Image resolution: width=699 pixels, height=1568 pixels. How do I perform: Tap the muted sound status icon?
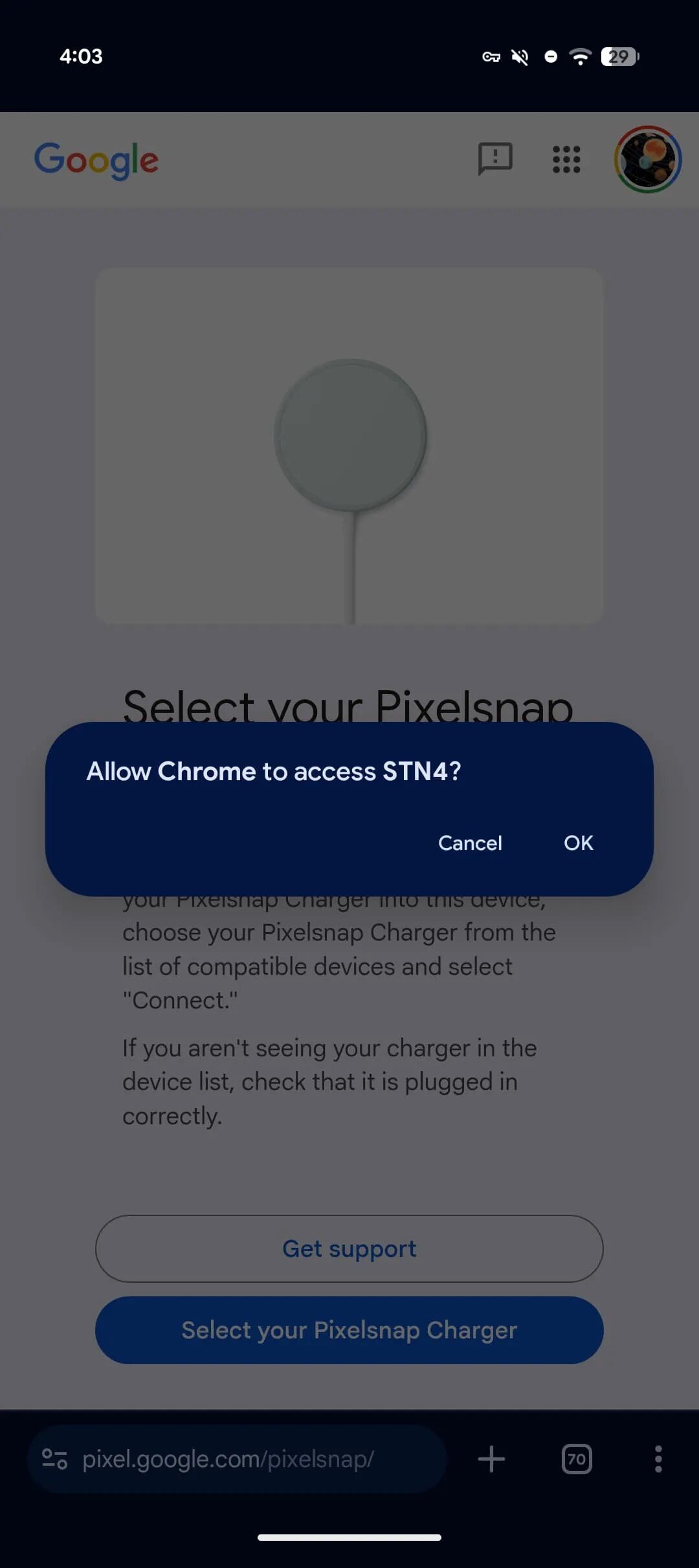pos(520,57)
